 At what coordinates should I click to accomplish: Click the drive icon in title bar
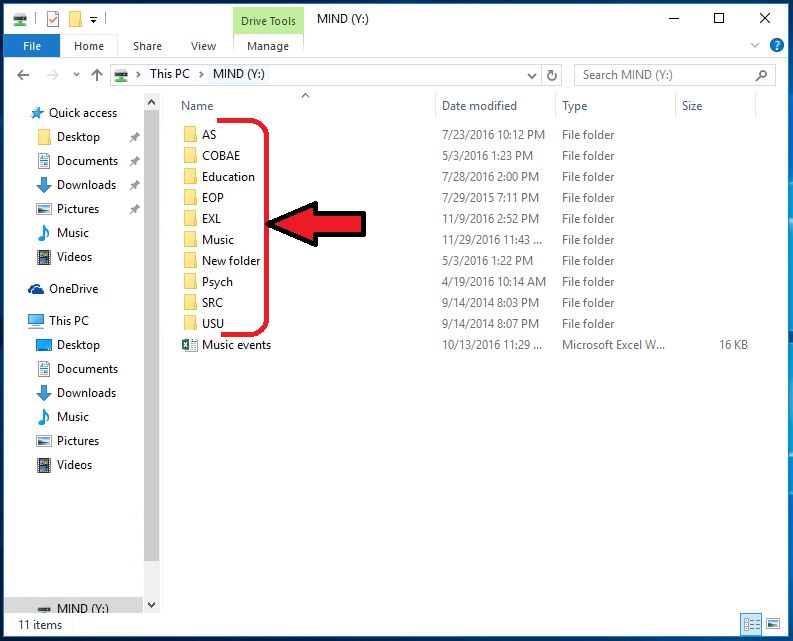click(x=20, y=20)
